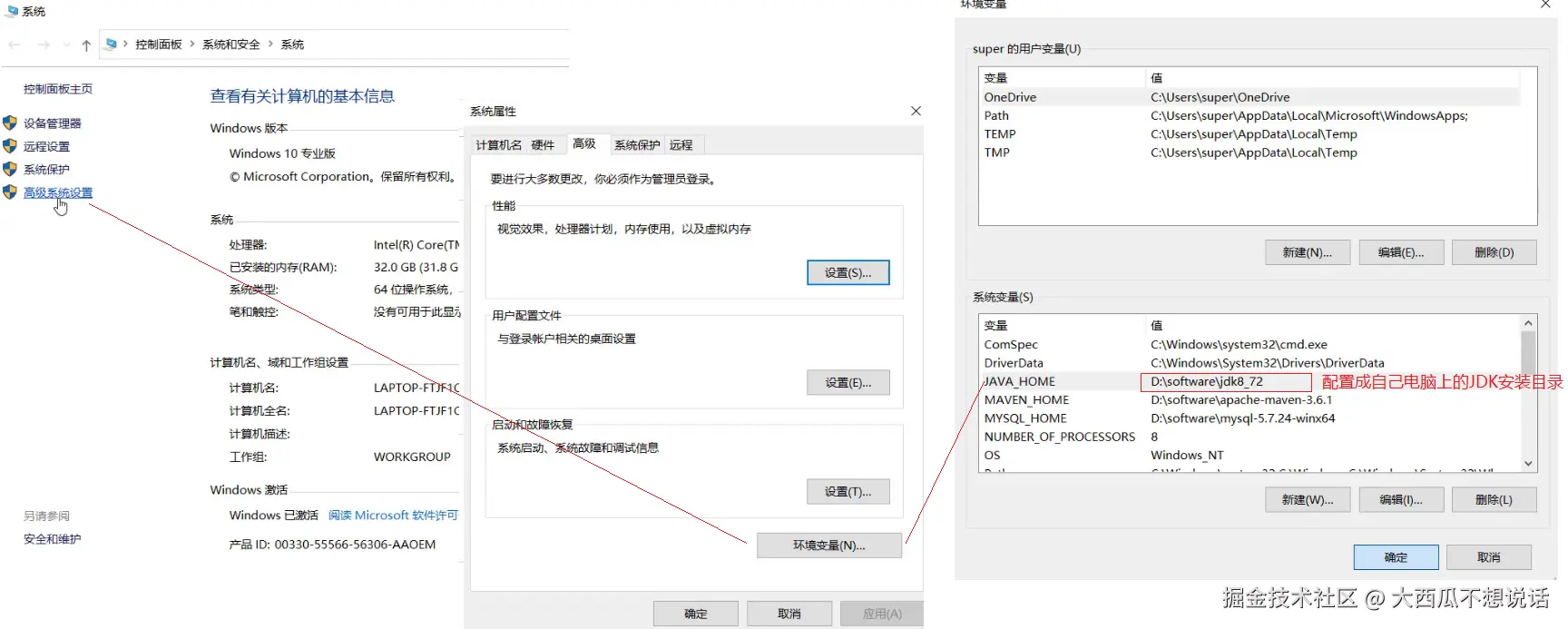
Task: Click 确定 in 系统属性 dialog
Action: 696,614
